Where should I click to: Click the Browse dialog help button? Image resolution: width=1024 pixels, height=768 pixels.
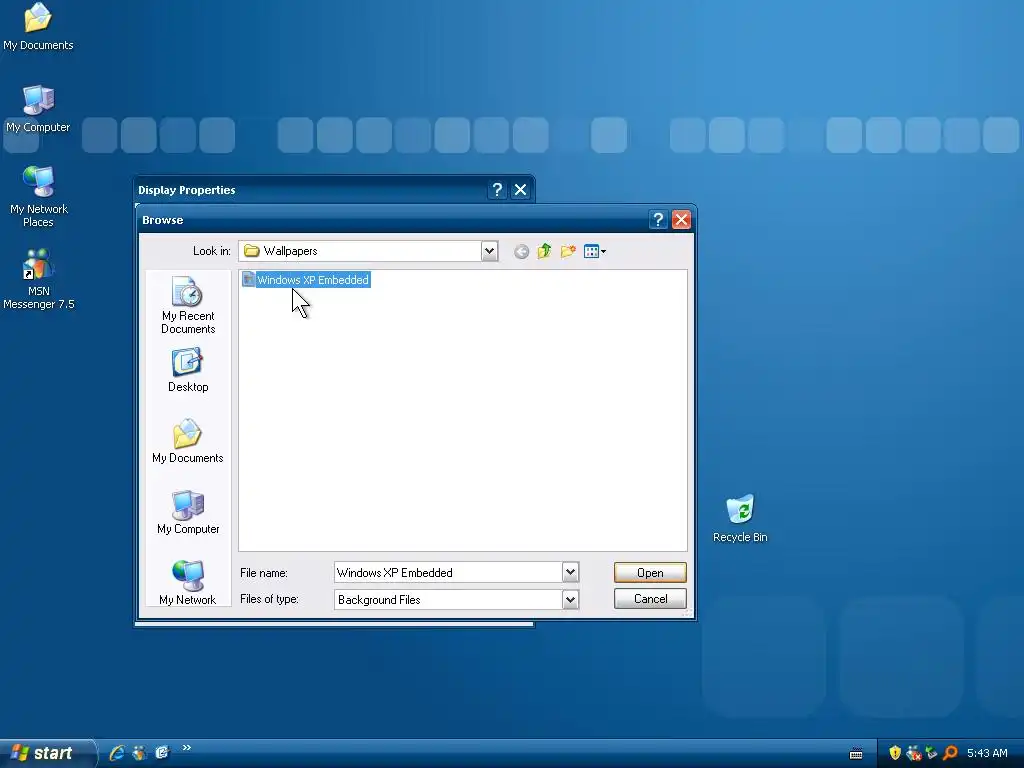pyautogui.click(x=658, y=220)
